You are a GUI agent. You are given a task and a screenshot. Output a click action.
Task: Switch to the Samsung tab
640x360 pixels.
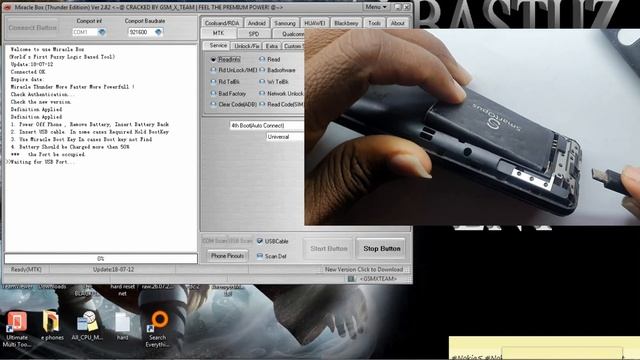[x=284, y=23]
